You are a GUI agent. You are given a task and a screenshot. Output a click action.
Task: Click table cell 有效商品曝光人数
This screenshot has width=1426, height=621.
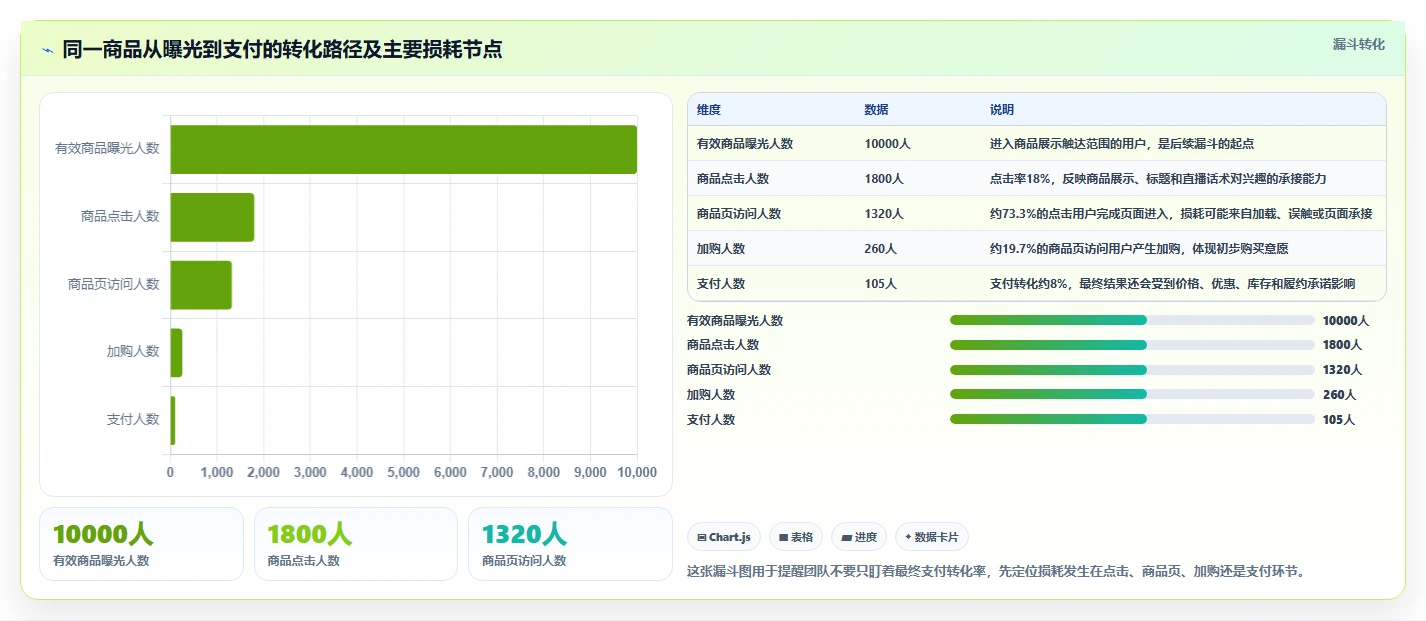coord(745,144)
